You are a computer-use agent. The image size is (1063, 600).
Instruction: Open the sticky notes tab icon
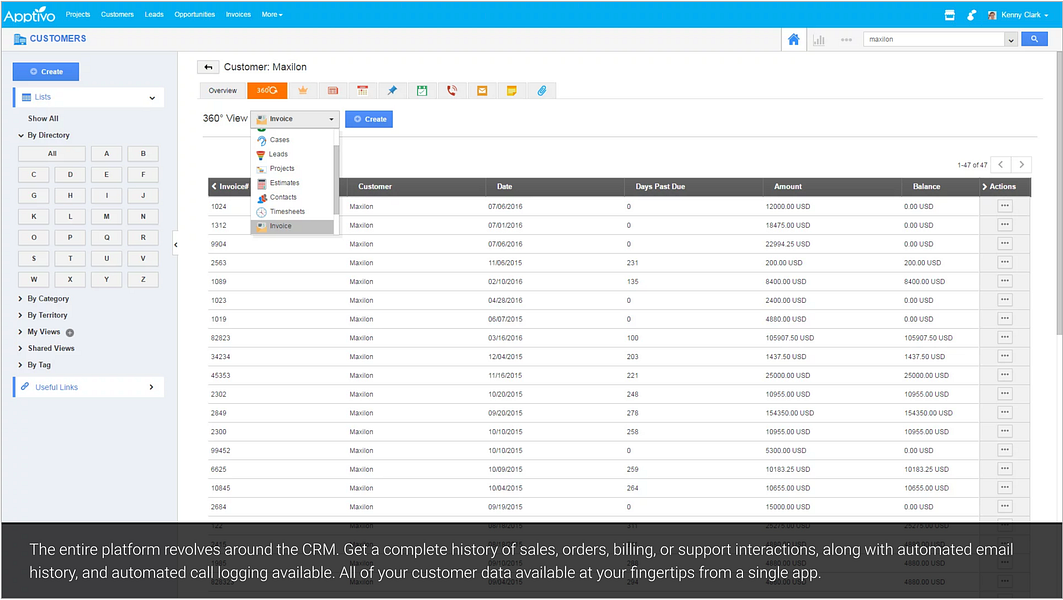click(x=511, y=91)
